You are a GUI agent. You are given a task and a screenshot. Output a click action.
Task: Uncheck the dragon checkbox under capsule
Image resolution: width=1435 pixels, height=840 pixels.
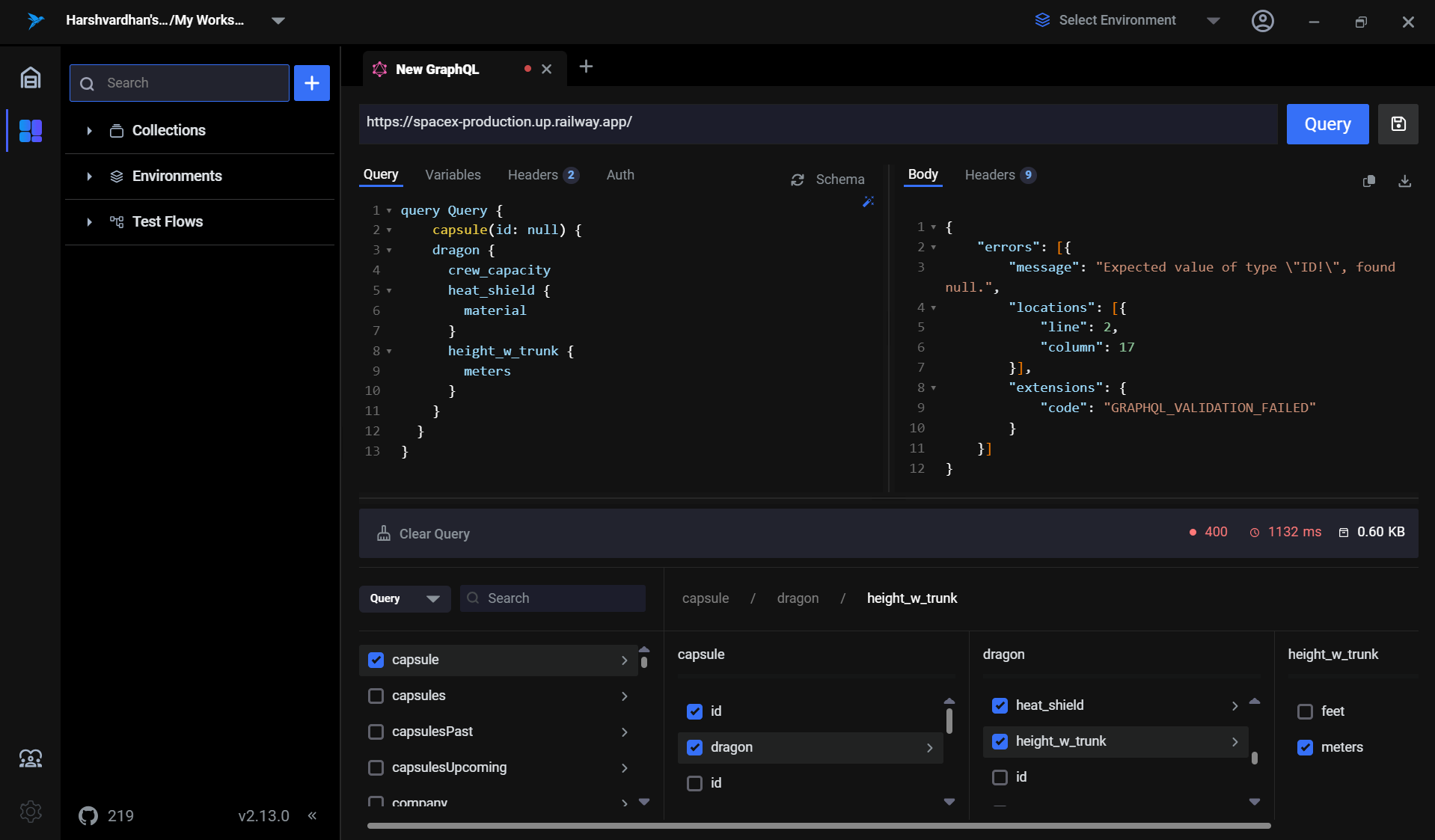point(695,748)
